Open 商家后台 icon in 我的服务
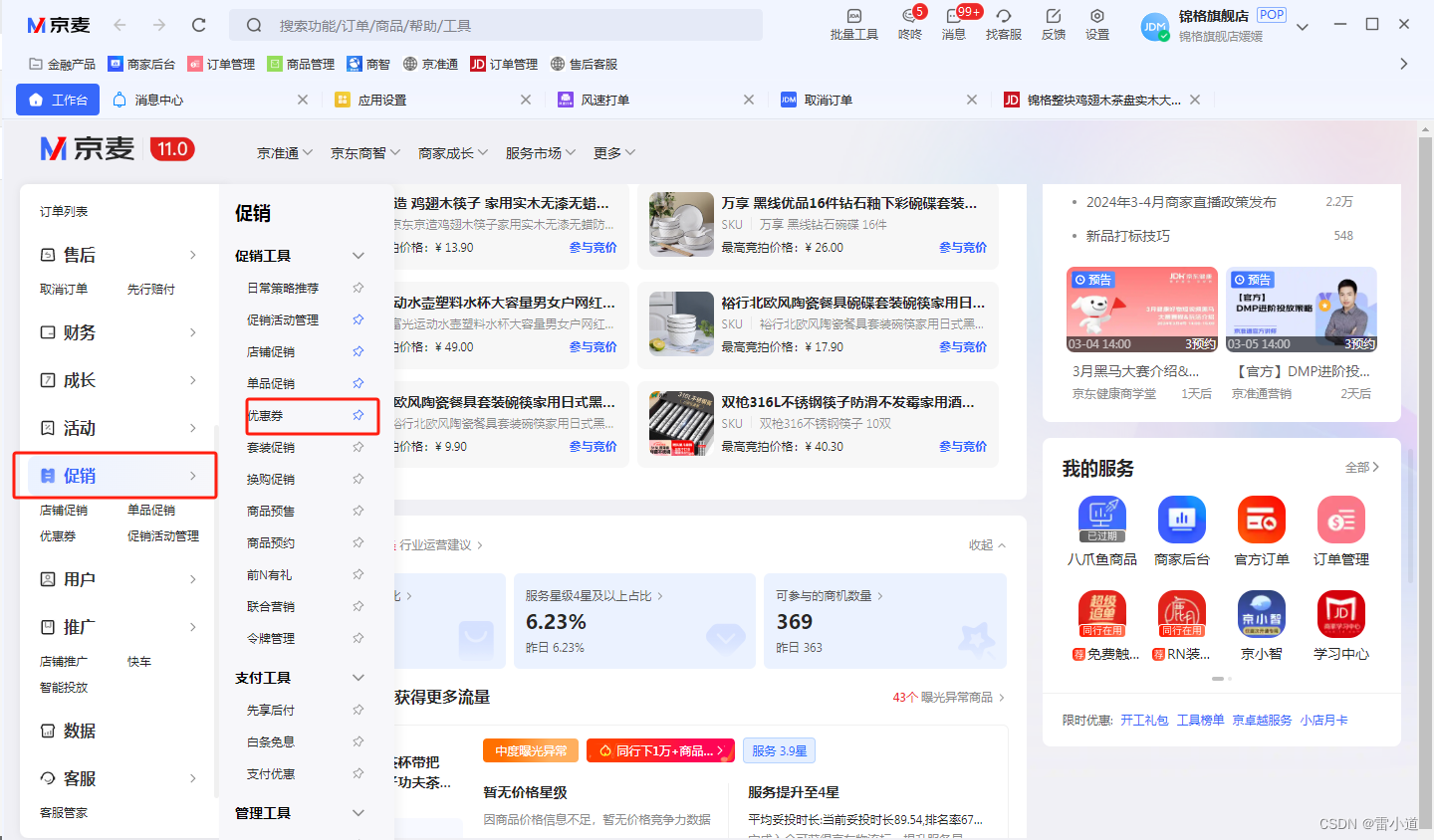The height and width of the screenshot is (840, 1434). [1182, 519]
